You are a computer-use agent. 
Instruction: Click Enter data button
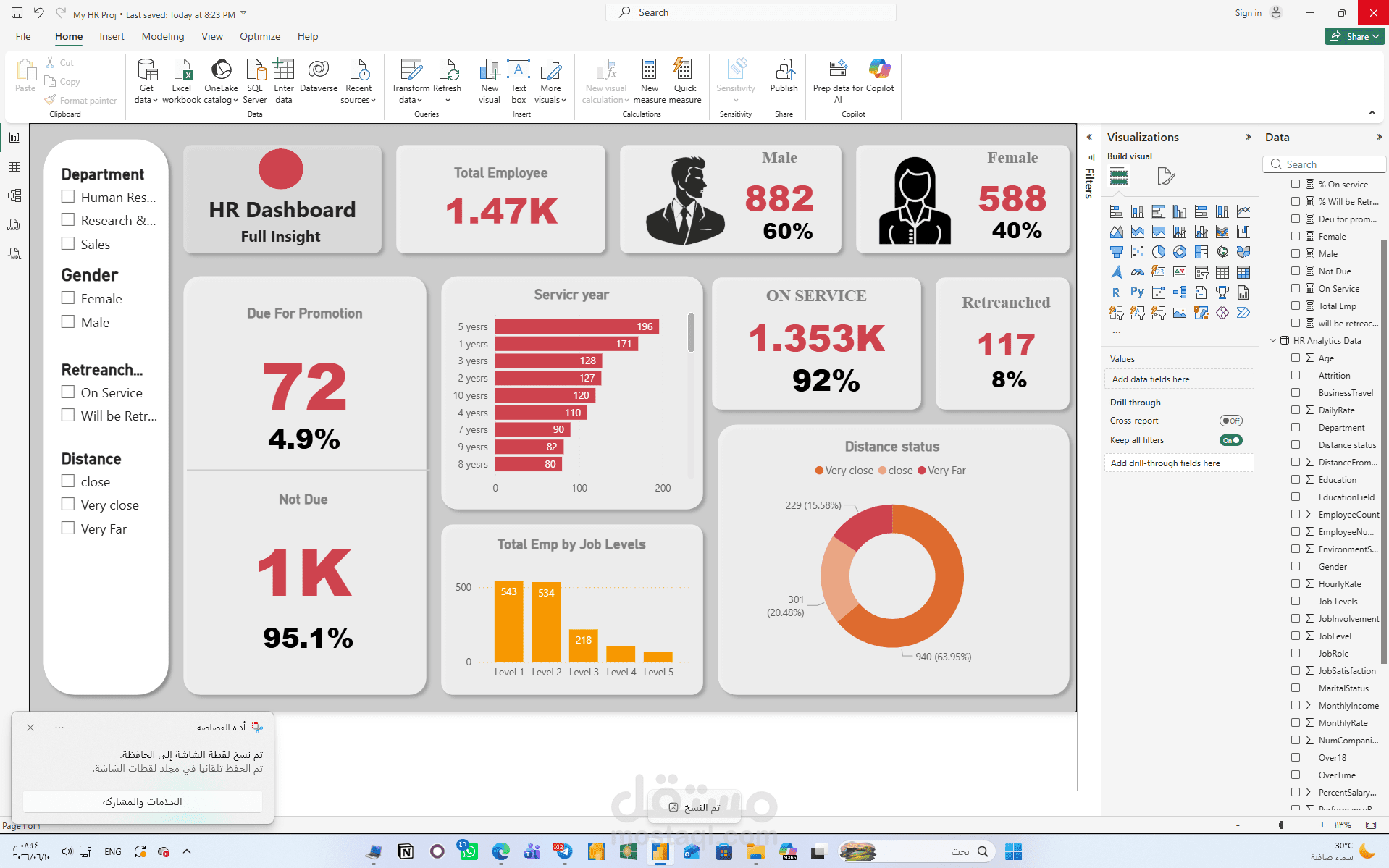284,81
